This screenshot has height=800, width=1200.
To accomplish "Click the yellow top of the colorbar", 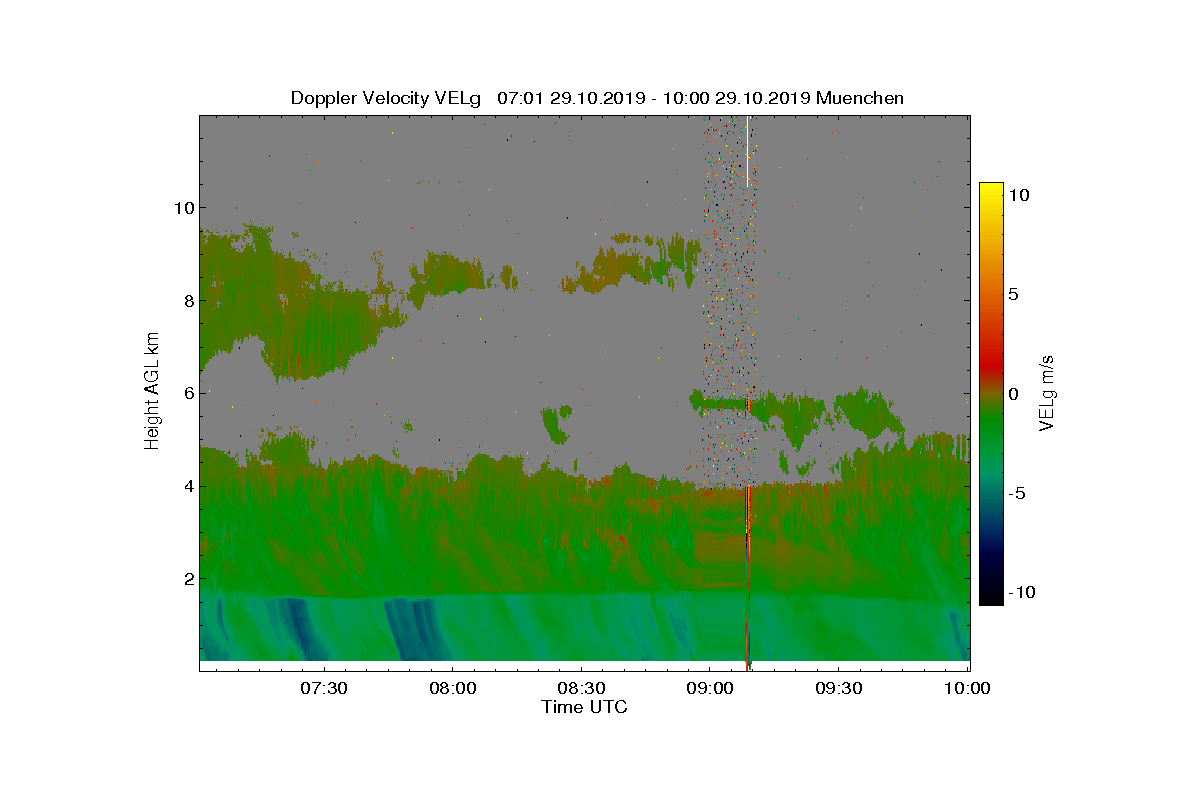I will coord(991,192).
